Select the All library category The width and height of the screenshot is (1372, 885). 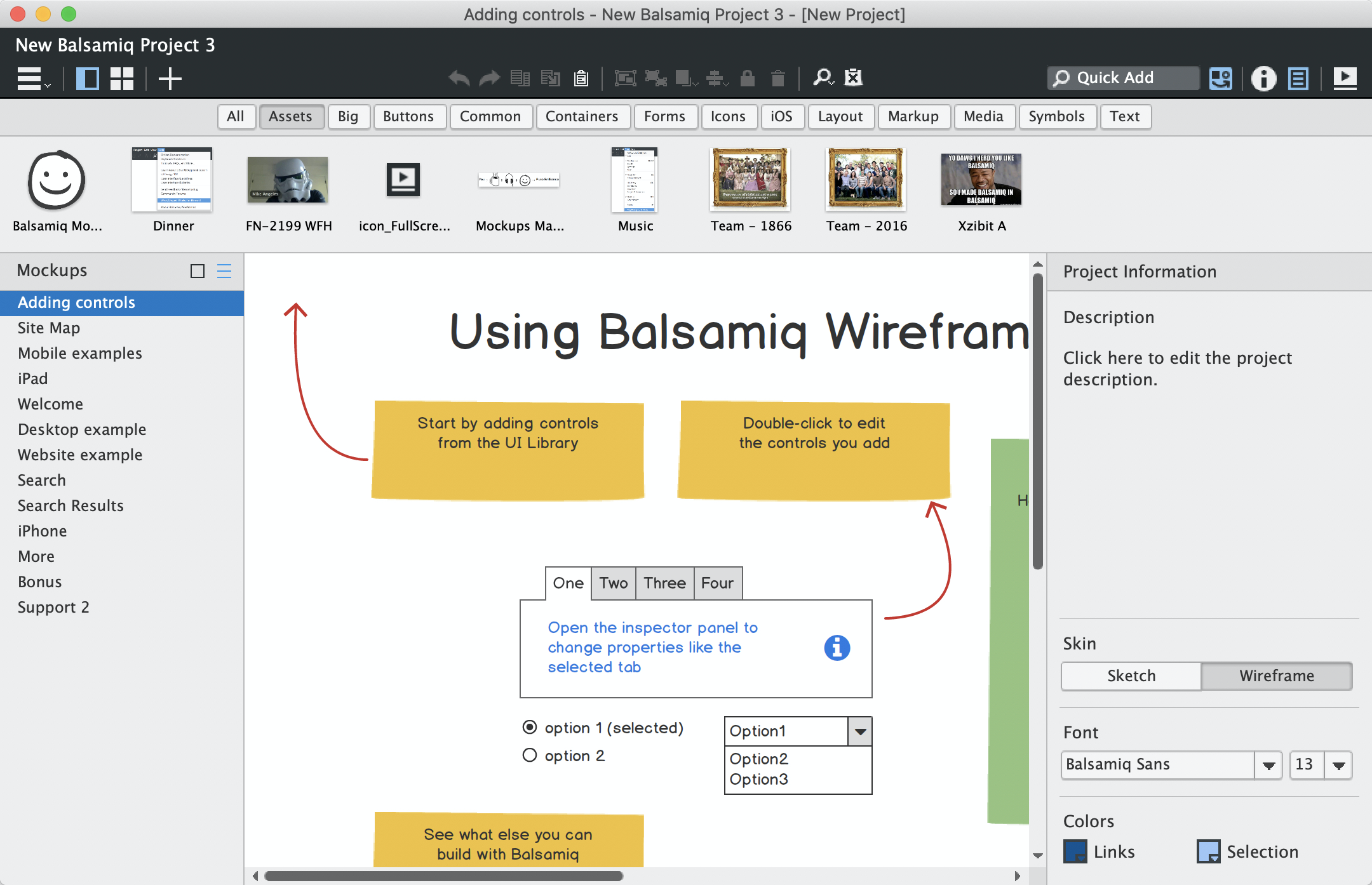click(x=236, y=117)
